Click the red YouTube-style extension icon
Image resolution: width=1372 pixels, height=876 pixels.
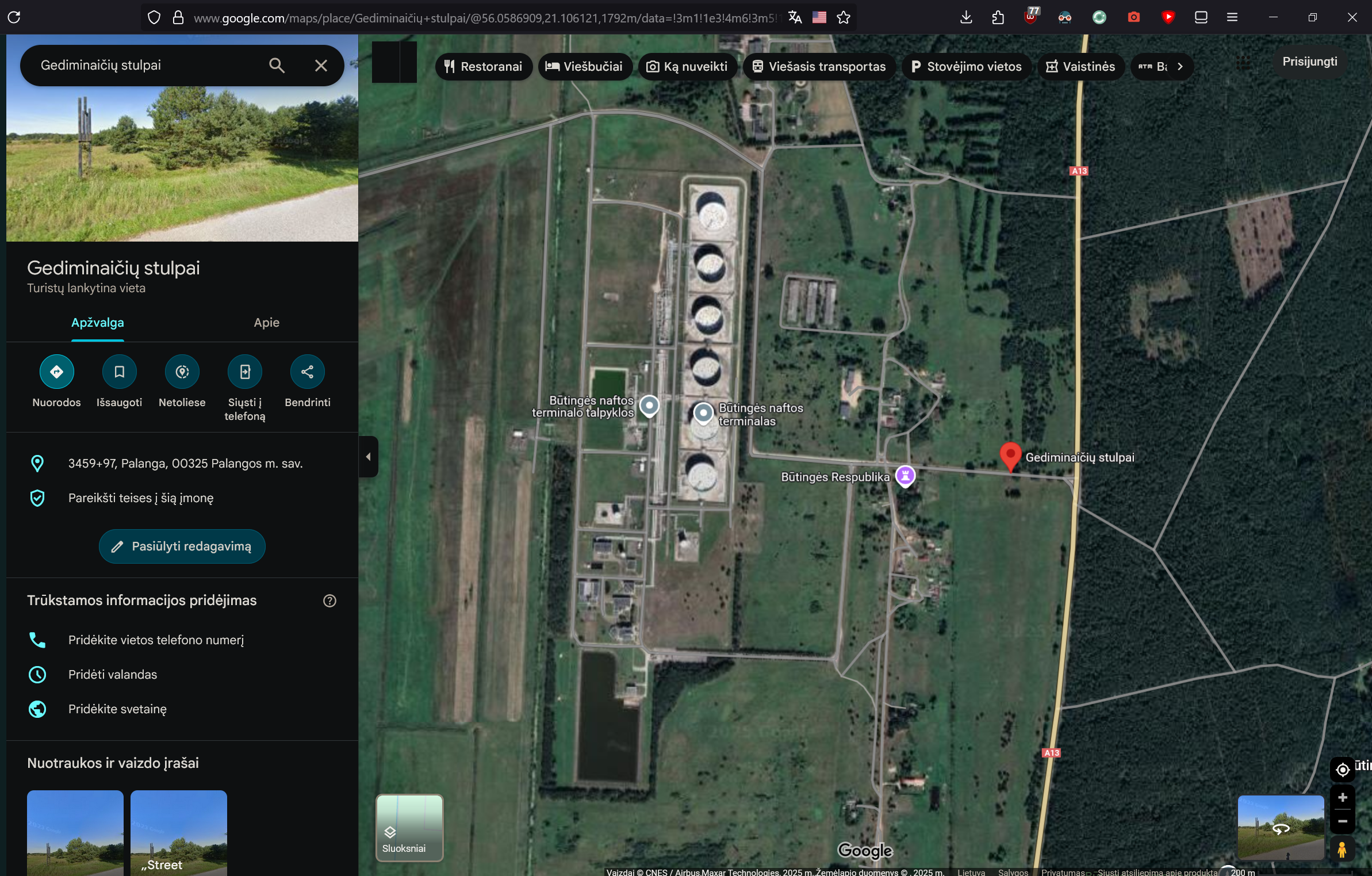pos(1168,17)
